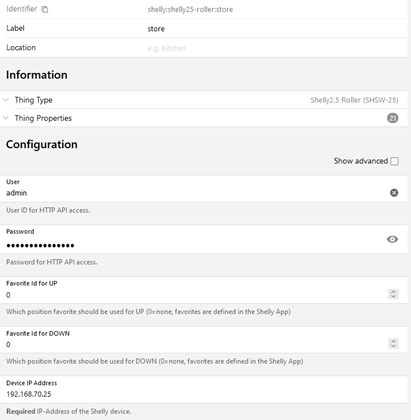
Task: Increase Favorite Id for UP value
Action: click(x=393, y=292)
